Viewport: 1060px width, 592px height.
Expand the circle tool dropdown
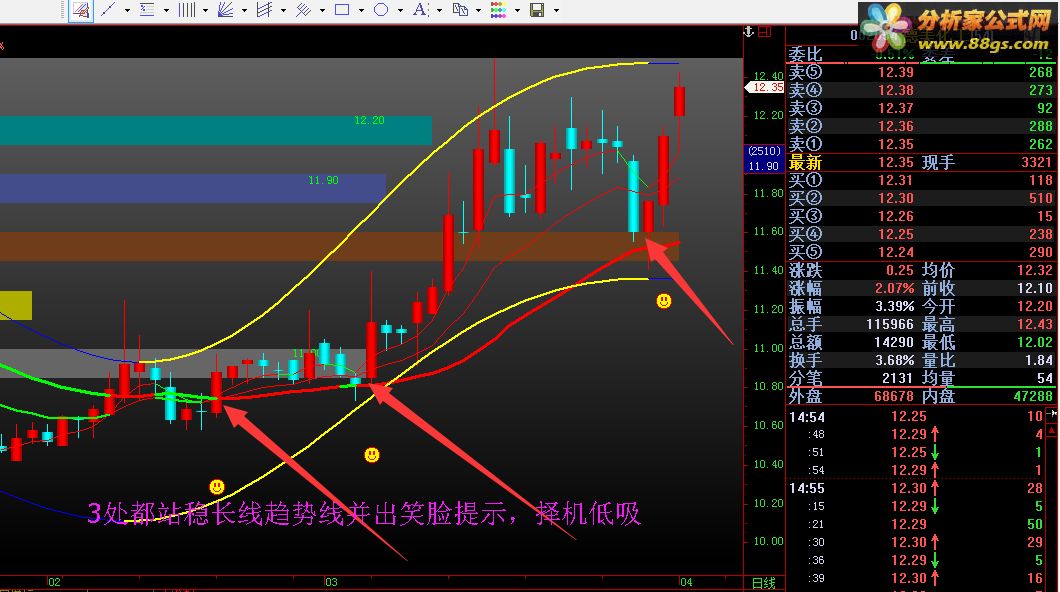pos(400,10)
